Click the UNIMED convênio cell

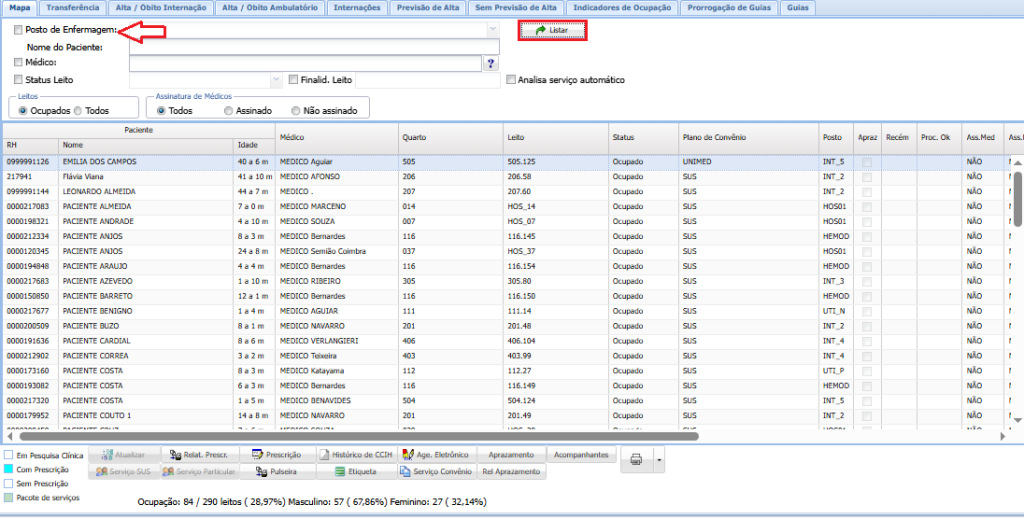coord(749,161)
